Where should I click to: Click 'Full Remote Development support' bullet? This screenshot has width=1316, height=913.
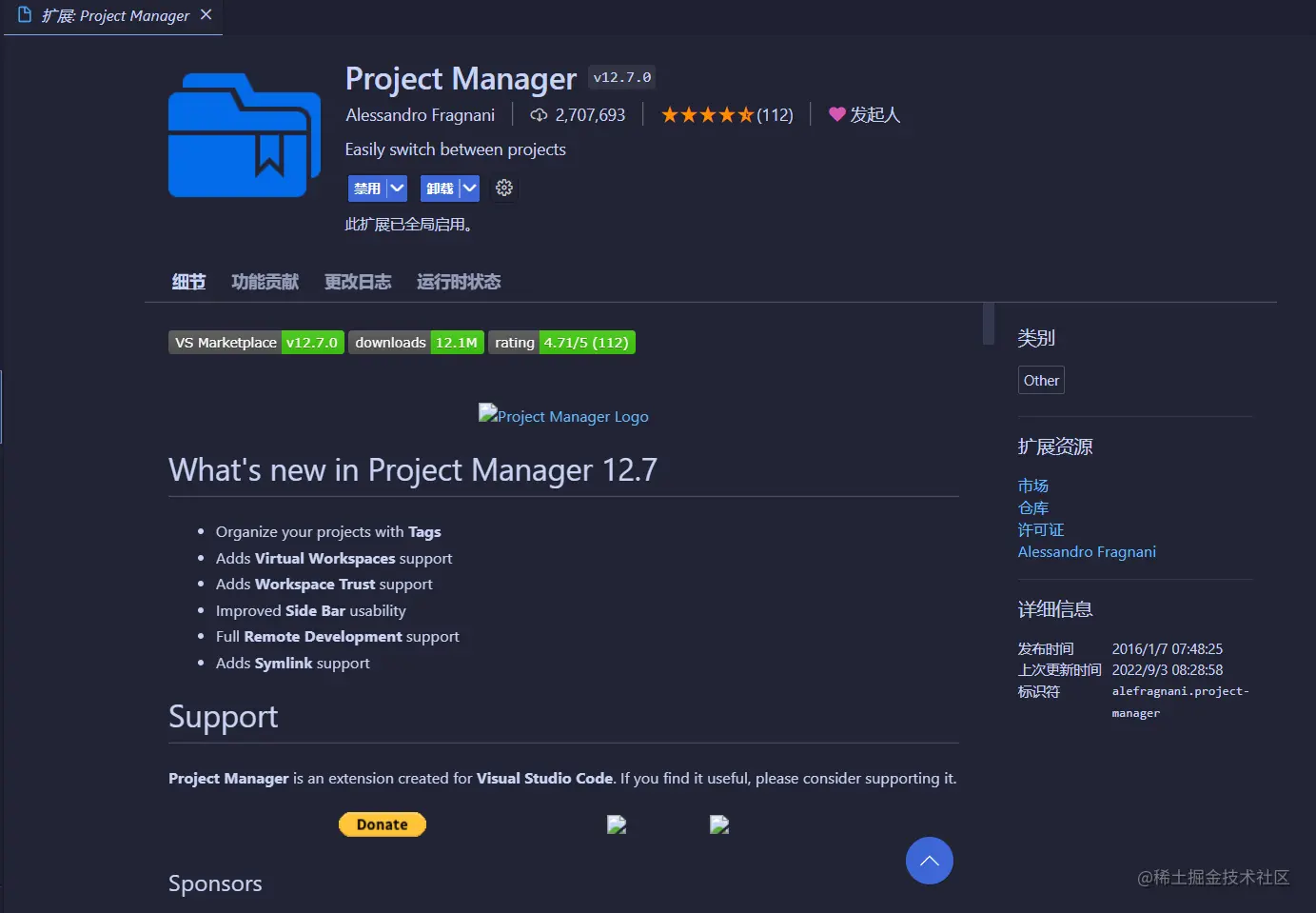click(x=337, y=636)
